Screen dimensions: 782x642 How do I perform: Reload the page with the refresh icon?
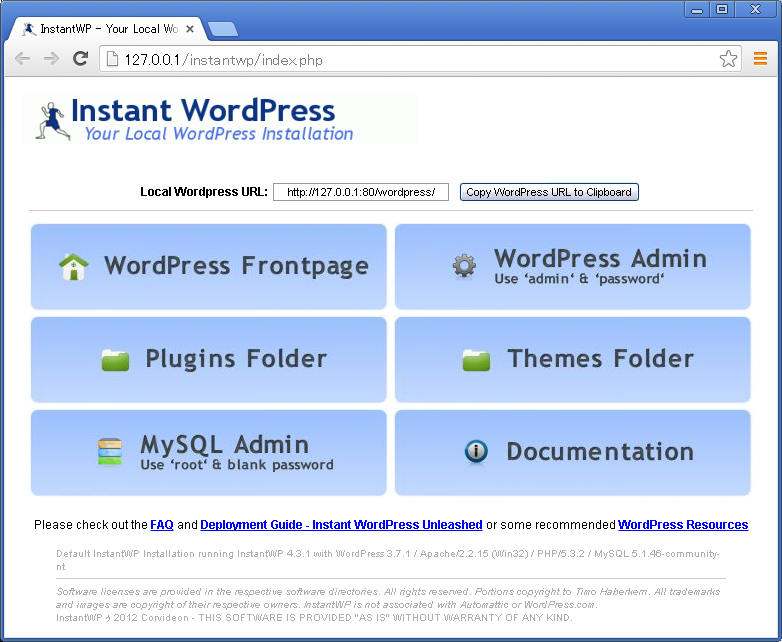80,59
